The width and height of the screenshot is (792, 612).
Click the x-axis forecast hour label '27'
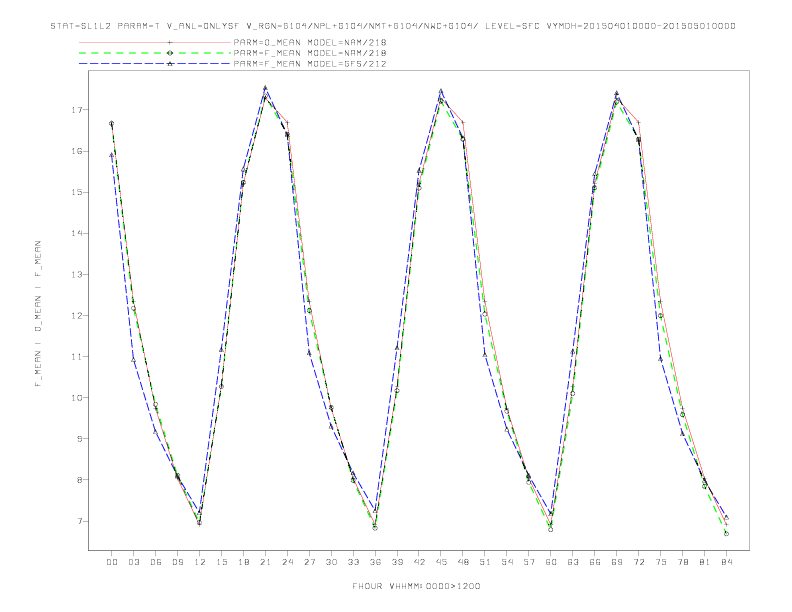(309, 562)
